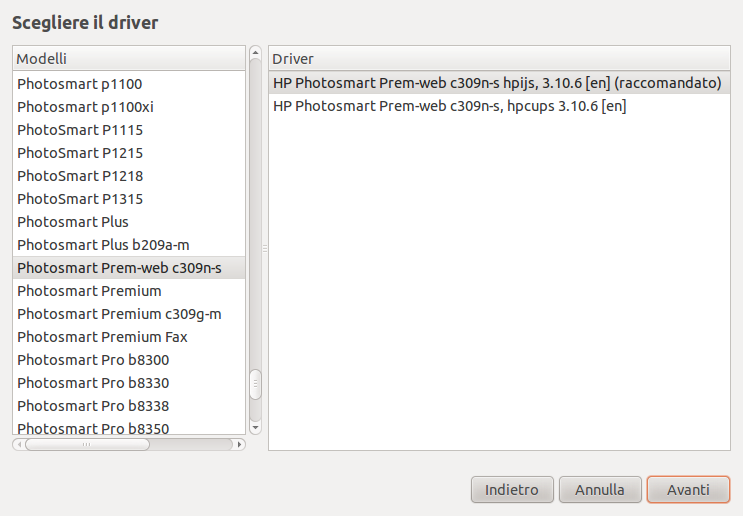Click the models list vertical scrollbar thumb
The image size is (743, 516).
(x=255, y=384)
